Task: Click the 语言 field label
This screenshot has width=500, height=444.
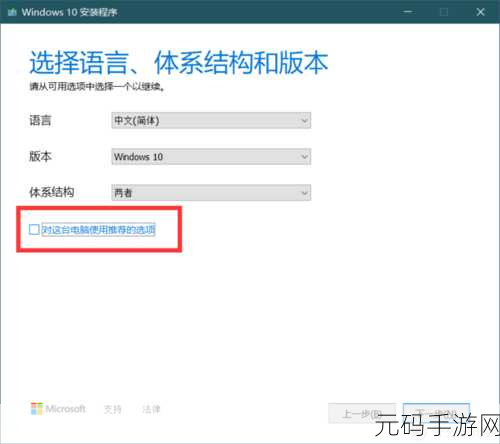Action: coord(40,120)
